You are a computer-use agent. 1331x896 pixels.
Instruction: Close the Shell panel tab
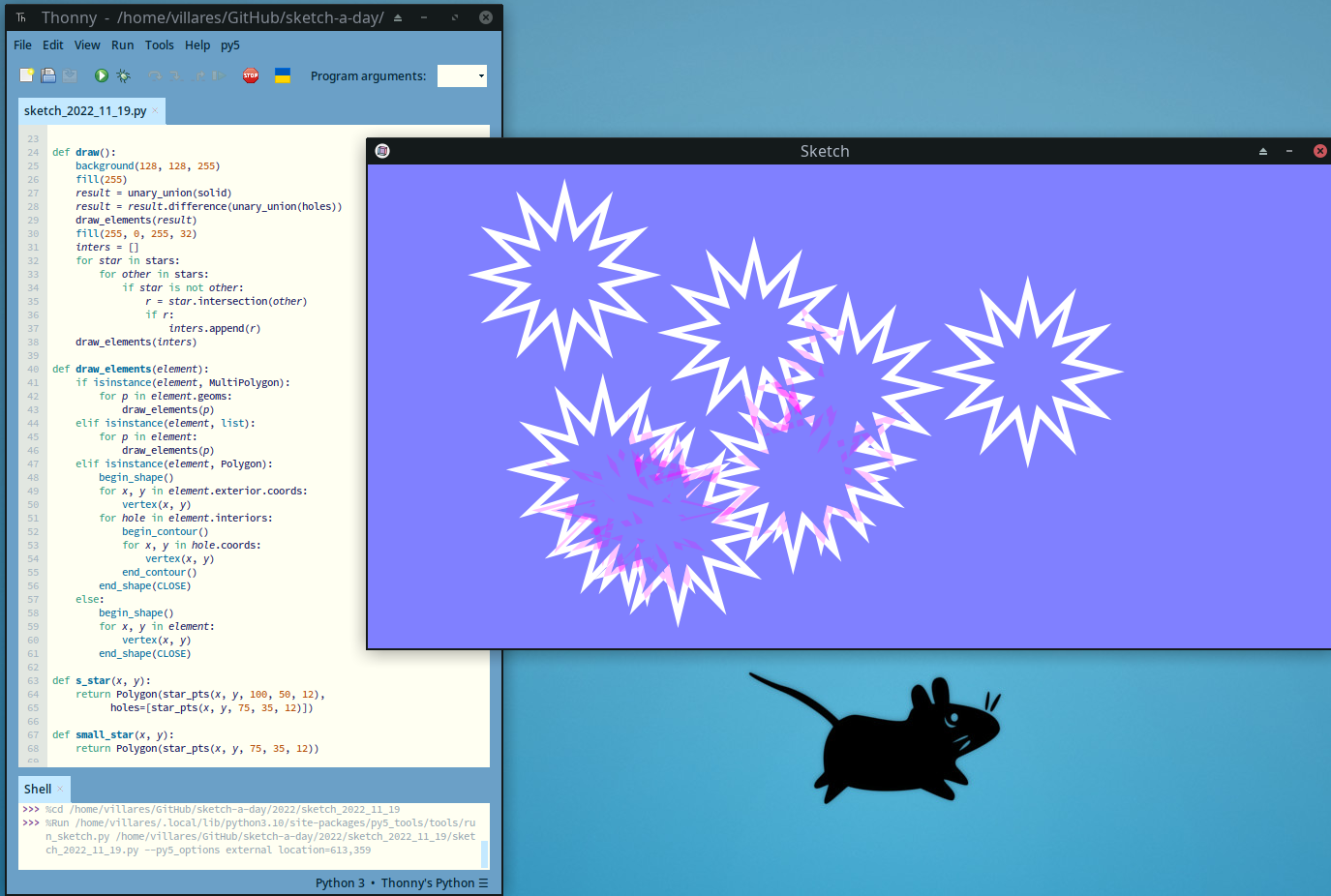[x=60, y=790]
